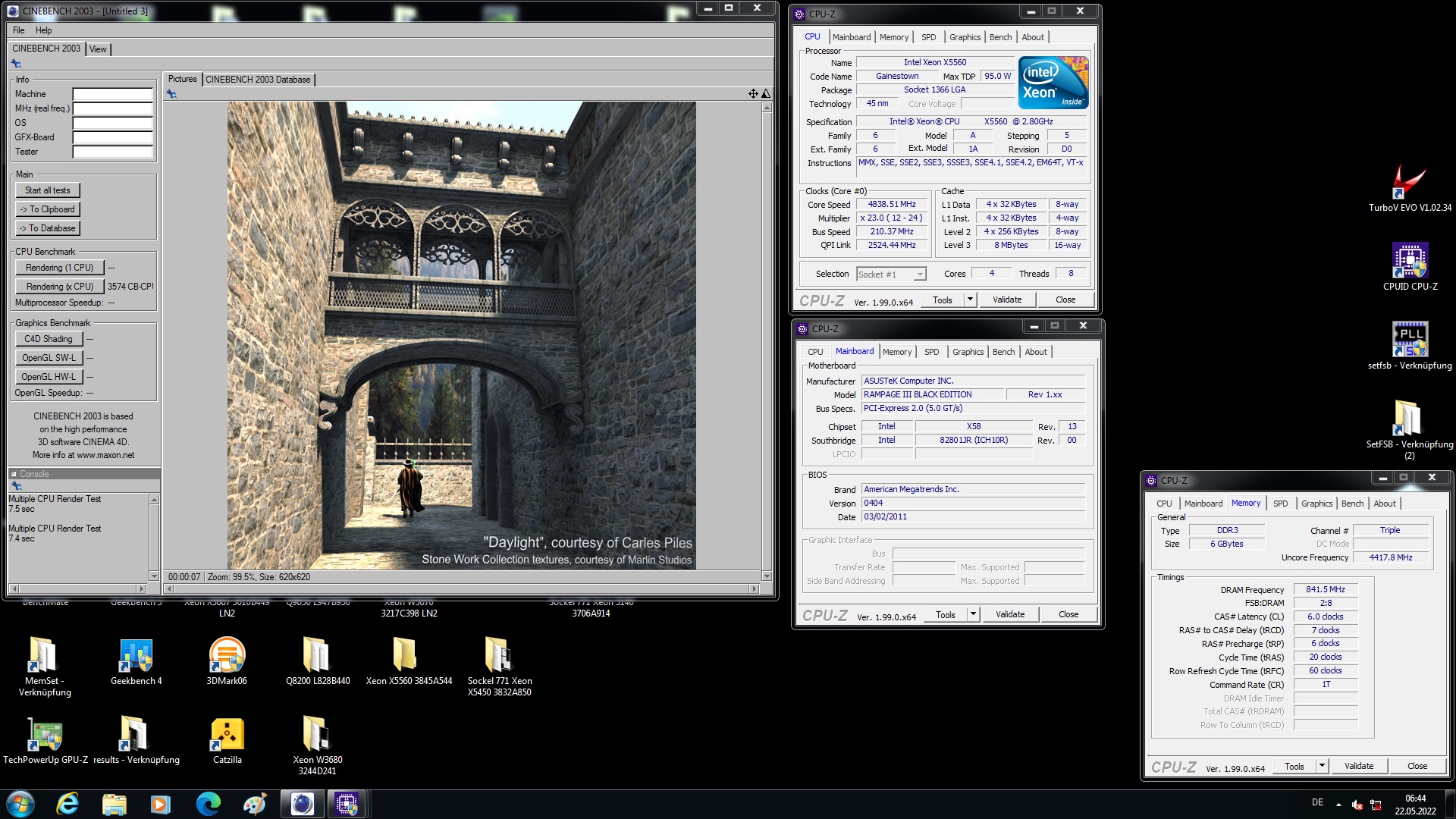Screen dimensions: 1456x819
Task: Launch Geekbench 4 desktop icon
Action: [136, 661]
